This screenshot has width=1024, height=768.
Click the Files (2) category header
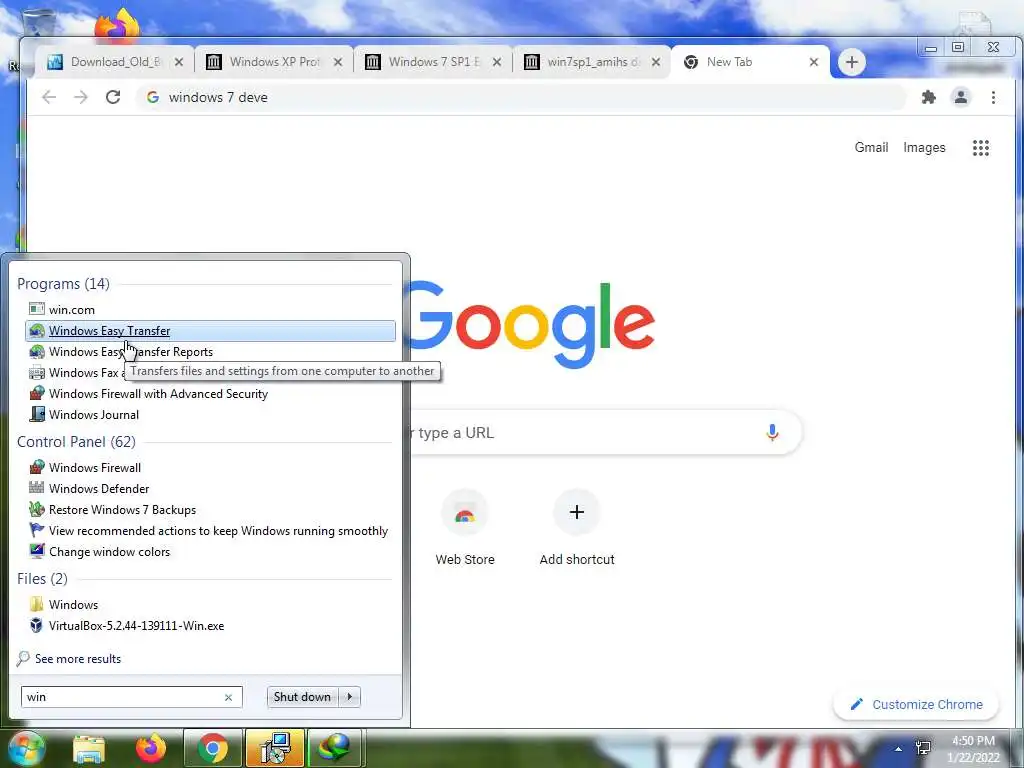(x=42, y=579)
